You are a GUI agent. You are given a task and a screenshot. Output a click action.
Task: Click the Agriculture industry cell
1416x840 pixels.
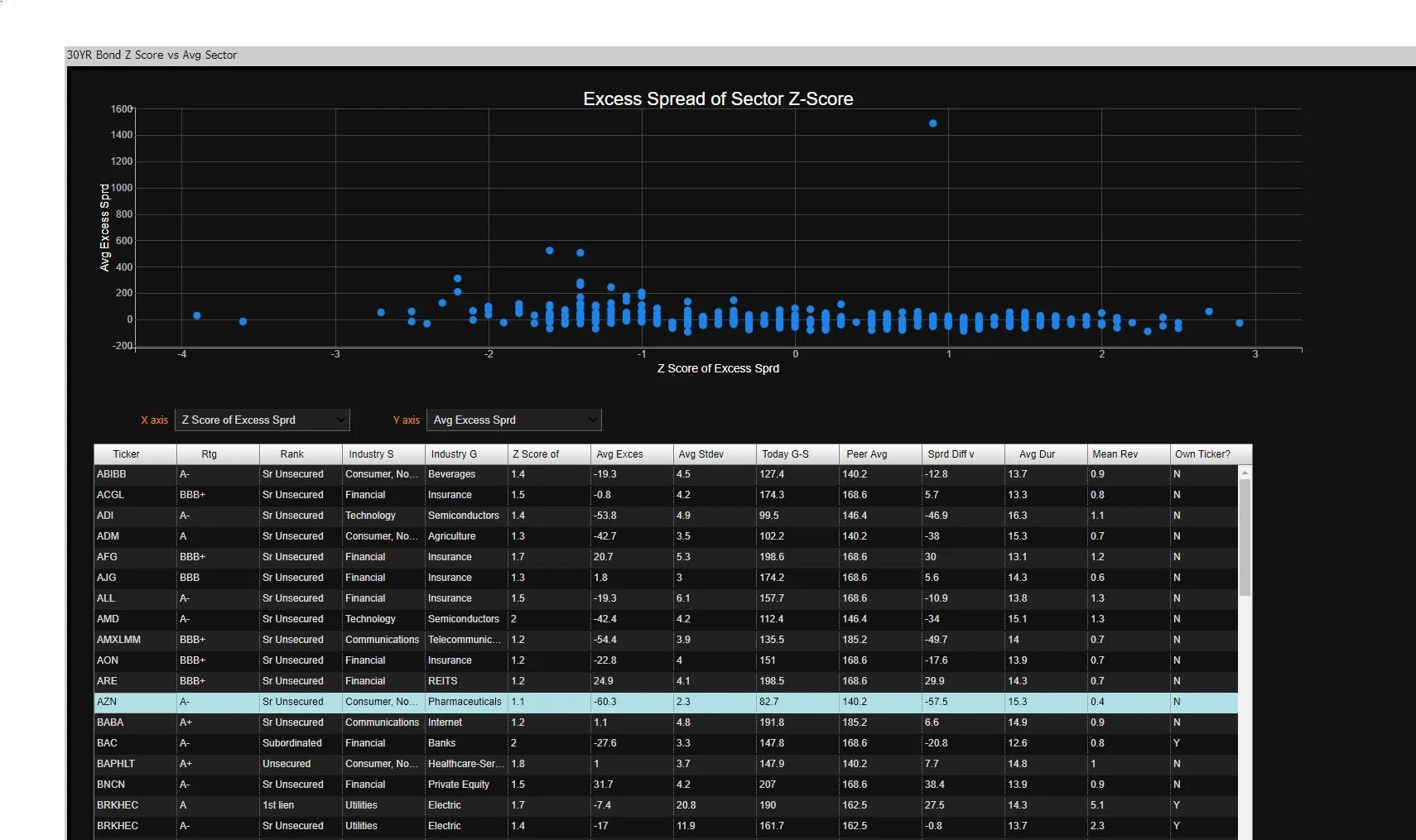(466, 536)
